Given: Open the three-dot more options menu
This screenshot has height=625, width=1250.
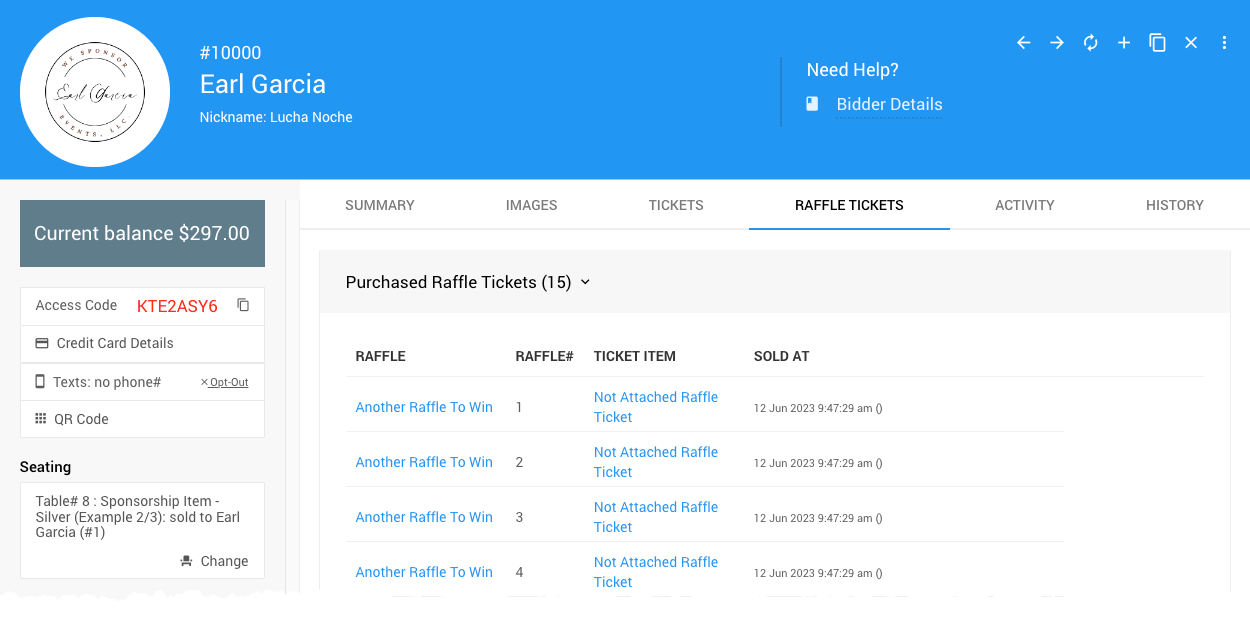Looking at the screenshot, I should [1224, 43].
